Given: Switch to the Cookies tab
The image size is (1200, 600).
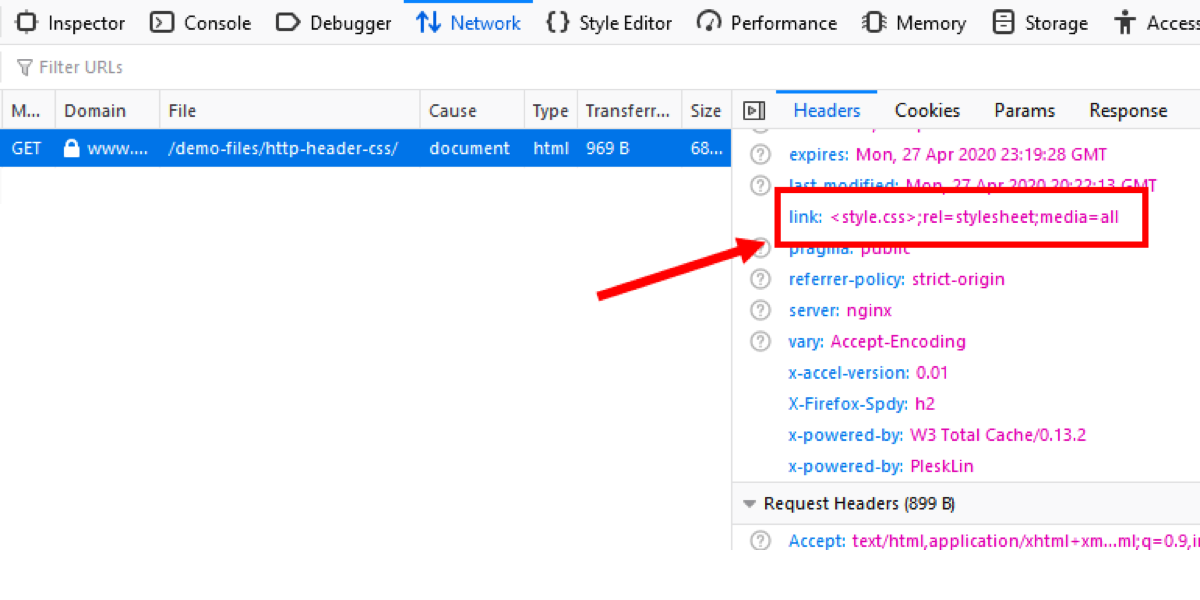Looking at the screenshot, I should point(927,111).
